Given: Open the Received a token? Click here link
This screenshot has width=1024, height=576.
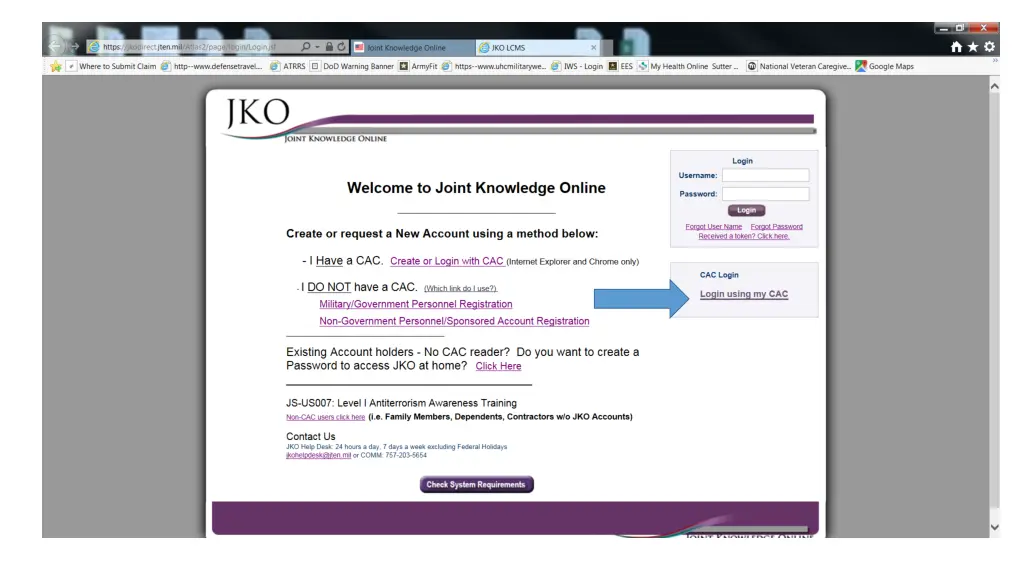Looking at the screenshot, I should click(x=744, y=236).
